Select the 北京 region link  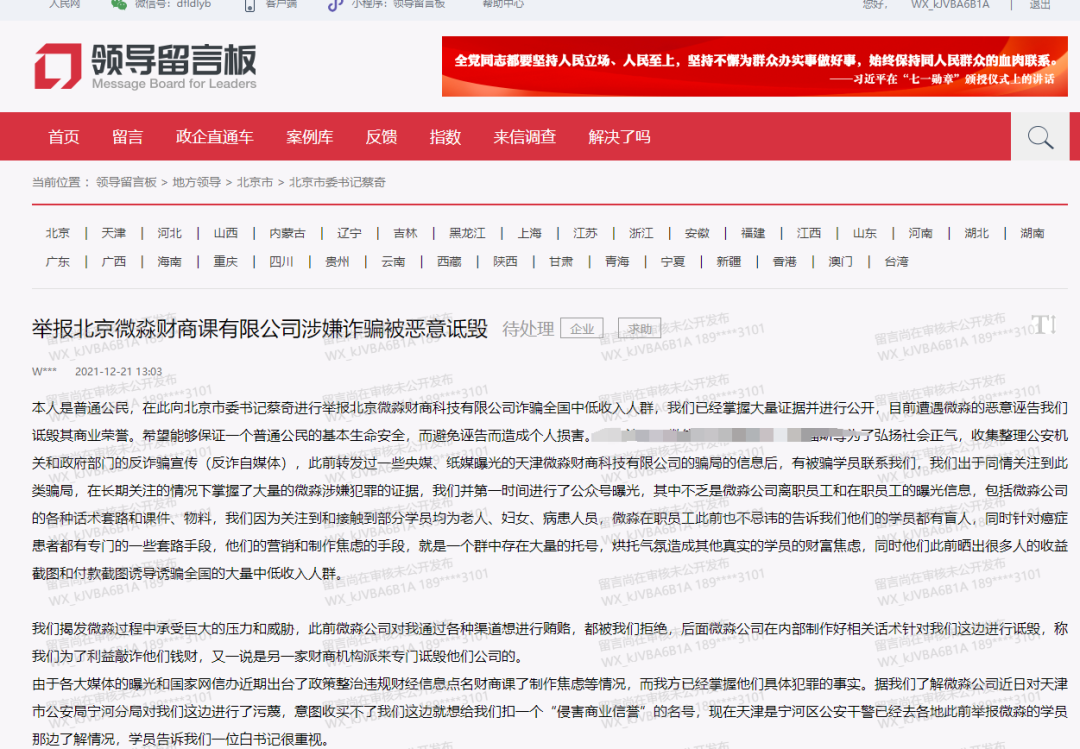pos(58,233)
